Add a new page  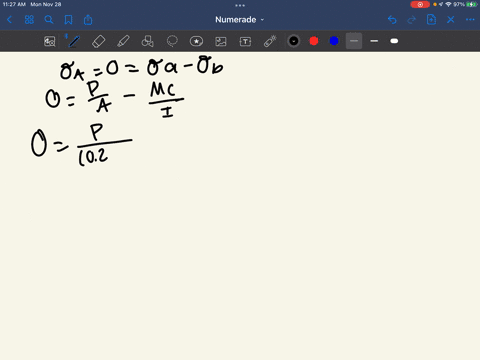[x=431, y=20]
